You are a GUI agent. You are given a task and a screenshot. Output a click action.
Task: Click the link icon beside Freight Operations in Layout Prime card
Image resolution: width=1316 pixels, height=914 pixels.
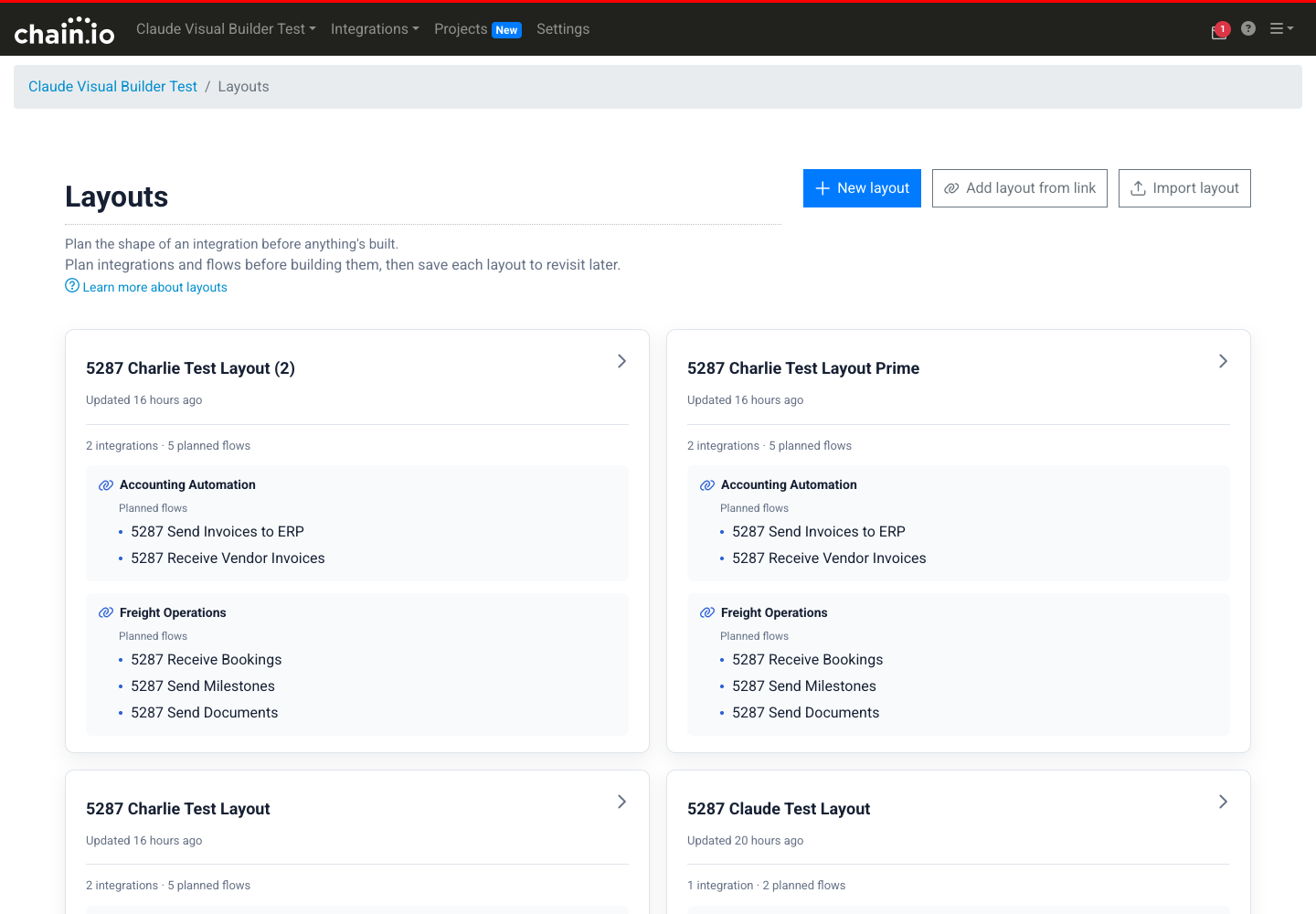(x=707, y=613)
